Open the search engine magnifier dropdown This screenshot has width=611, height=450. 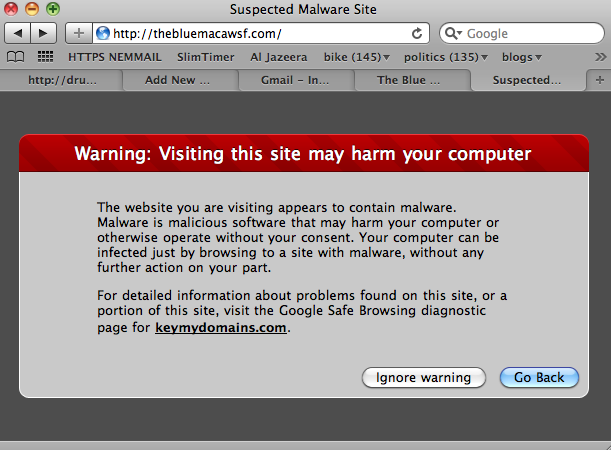tap(453, 34)
